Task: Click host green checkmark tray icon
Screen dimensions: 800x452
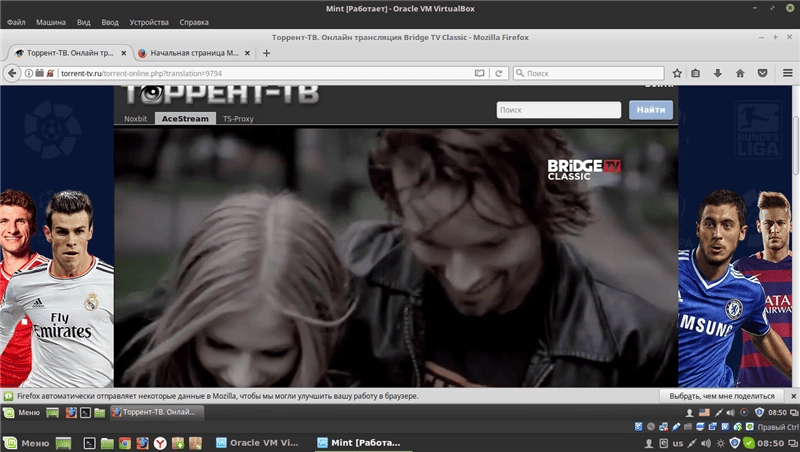Action: click(749, 443)
